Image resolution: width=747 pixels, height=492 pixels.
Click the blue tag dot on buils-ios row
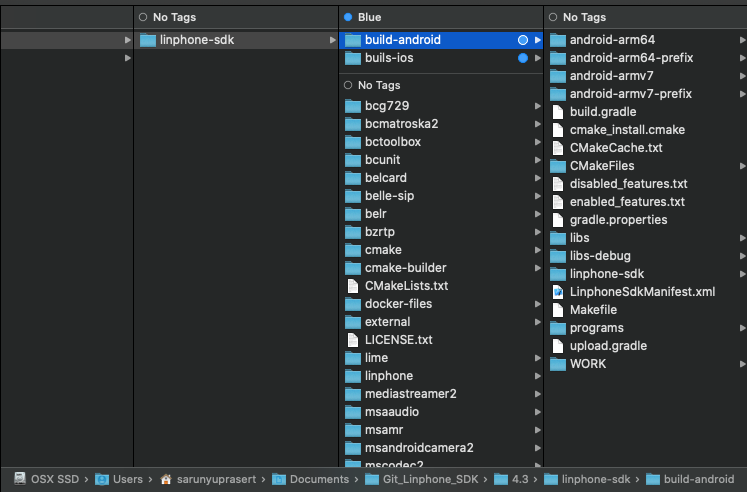pos(523,58)
